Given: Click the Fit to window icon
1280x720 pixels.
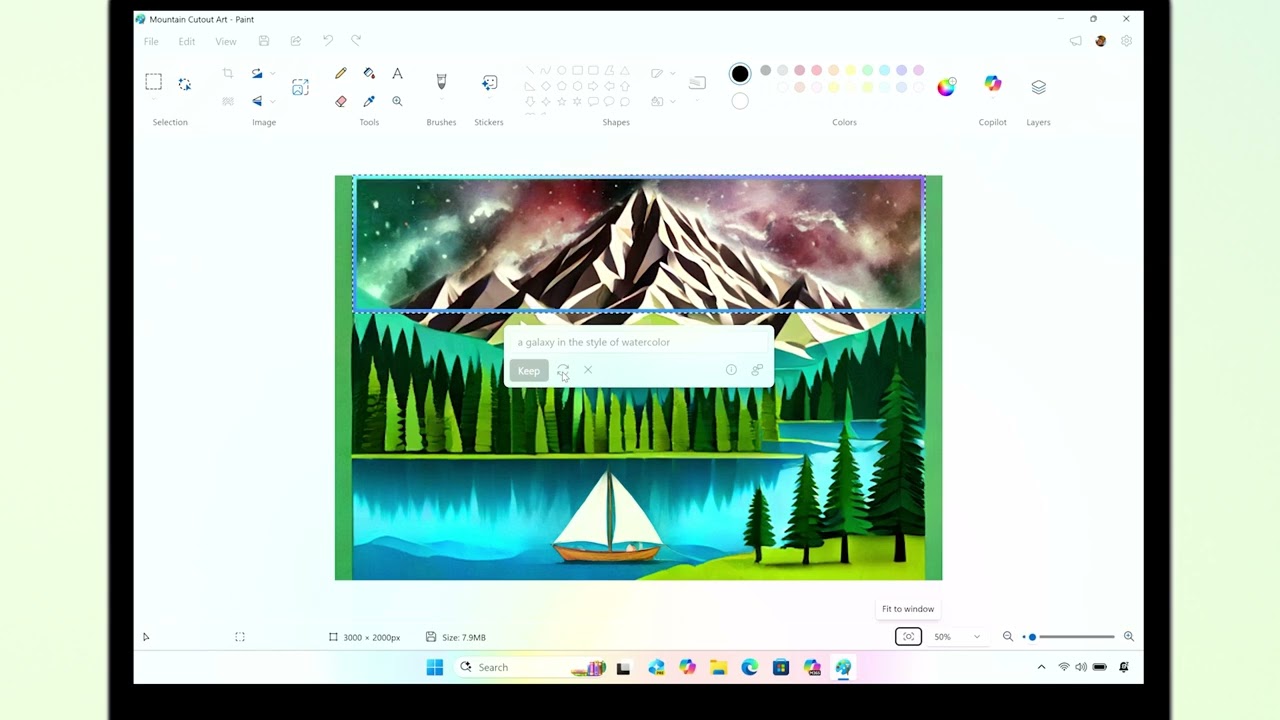Looking at the screenshot, I should 908,637.
